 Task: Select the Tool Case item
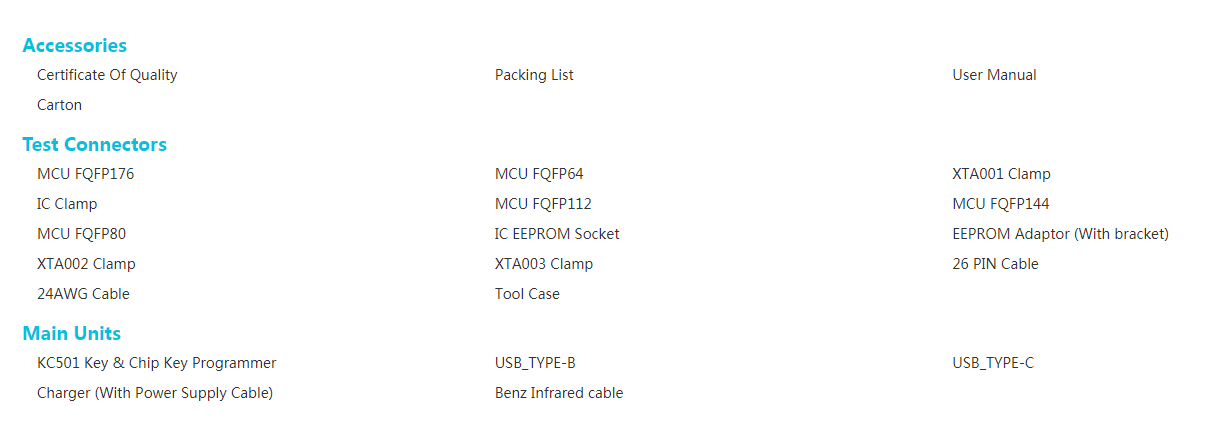[527, 294]
